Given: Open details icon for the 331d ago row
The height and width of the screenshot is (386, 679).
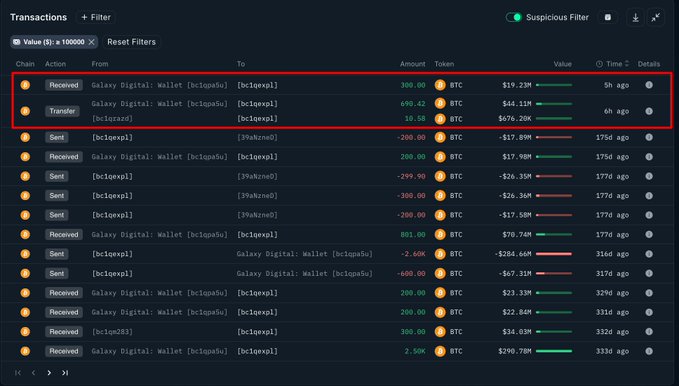Looking at the screenshot, I should pyautogui.click(x=649, y=312).
